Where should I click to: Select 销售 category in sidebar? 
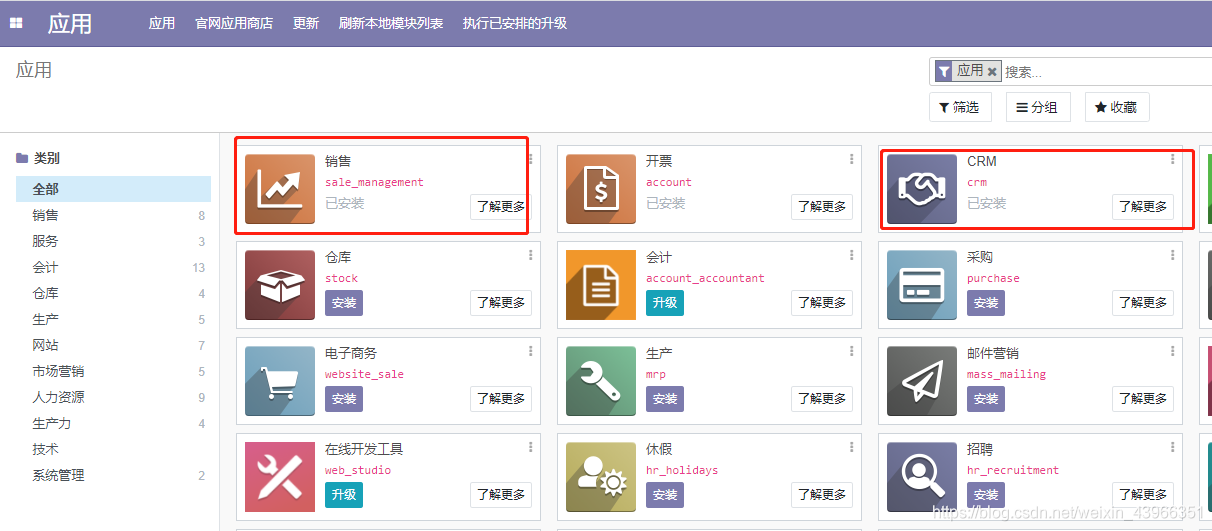[x=113, y=215]
